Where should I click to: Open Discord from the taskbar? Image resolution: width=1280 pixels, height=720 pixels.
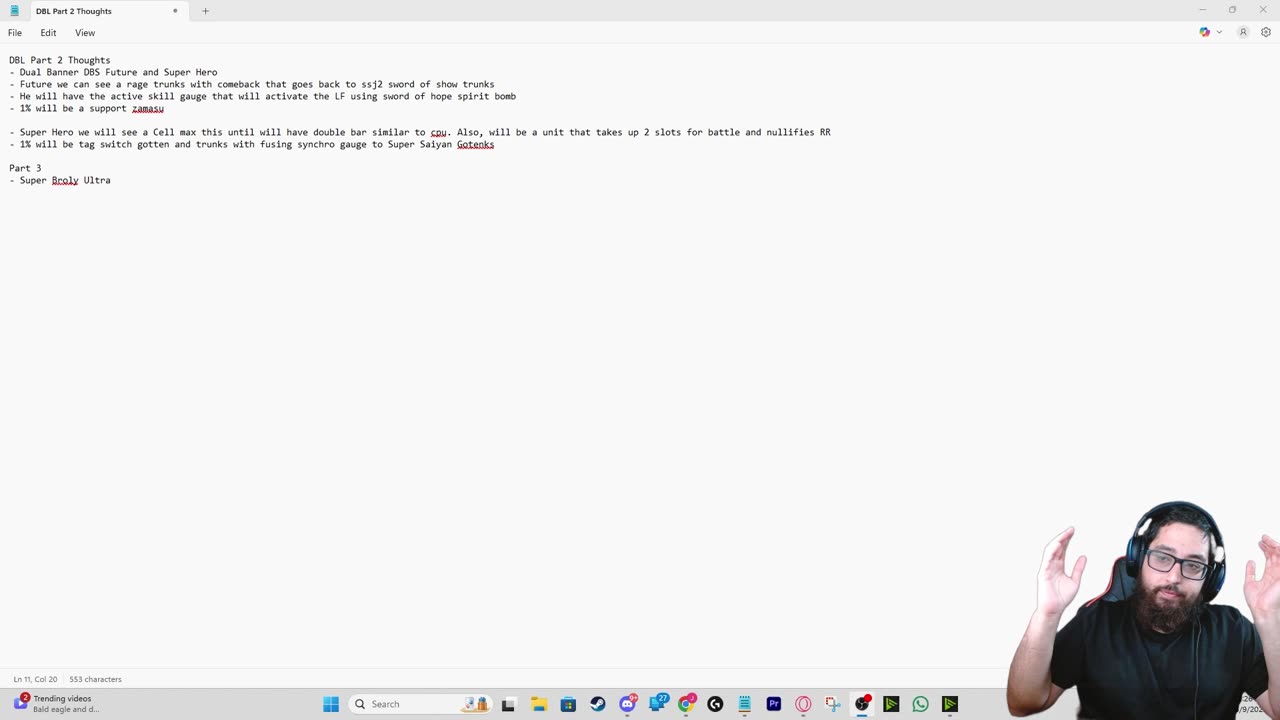tap(627, 704)
